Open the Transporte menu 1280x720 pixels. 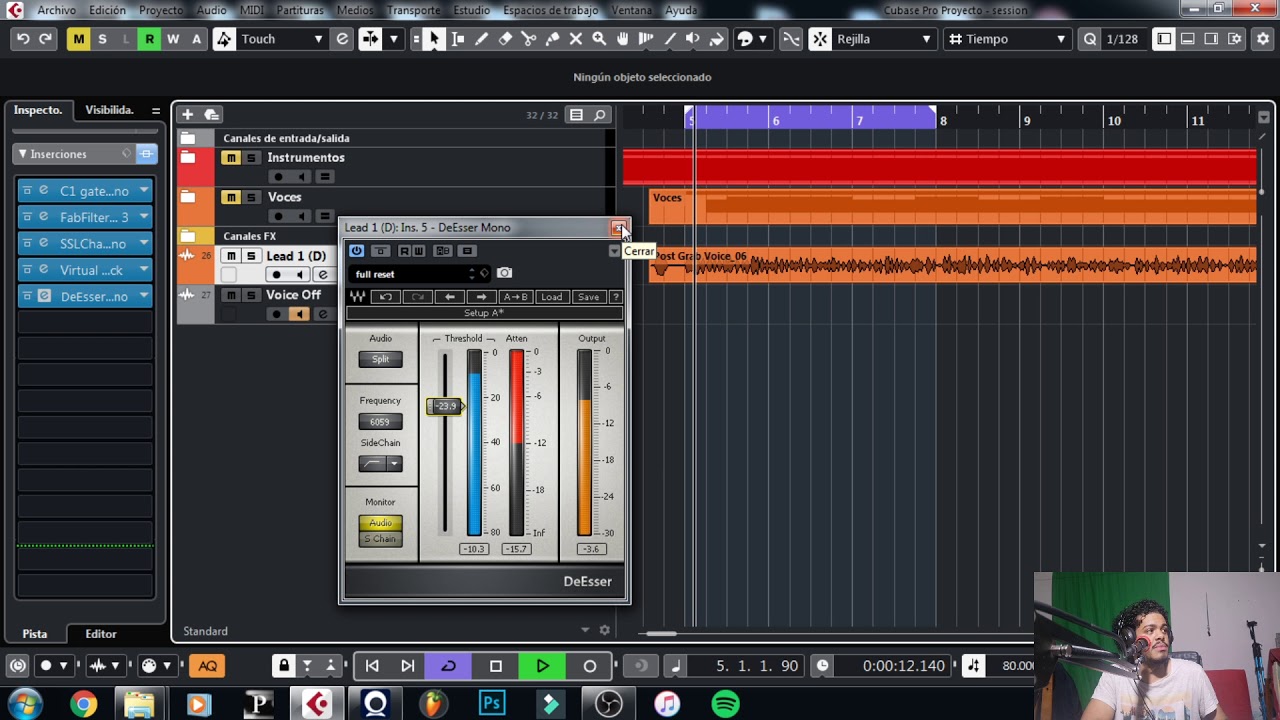click(x=413, y=10)
